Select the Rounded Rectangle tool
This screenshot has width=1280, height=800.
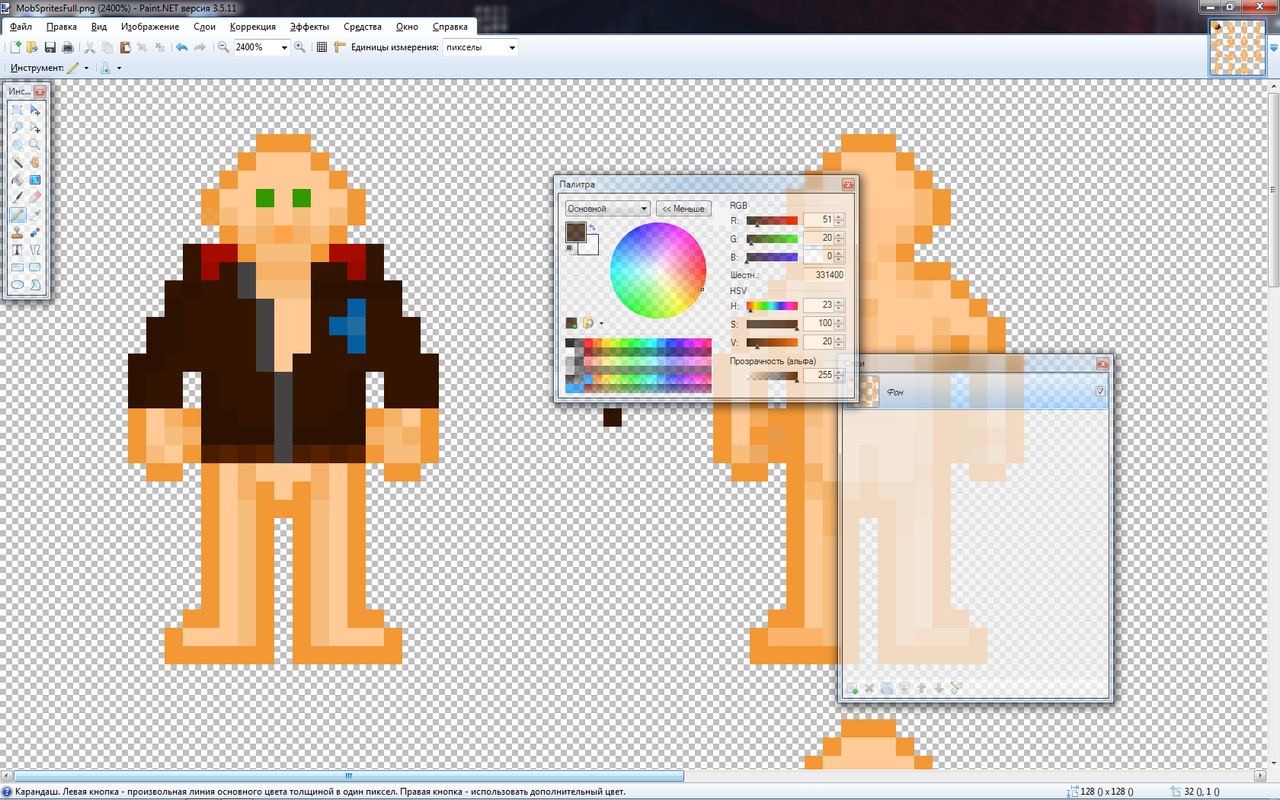[35, 267]
